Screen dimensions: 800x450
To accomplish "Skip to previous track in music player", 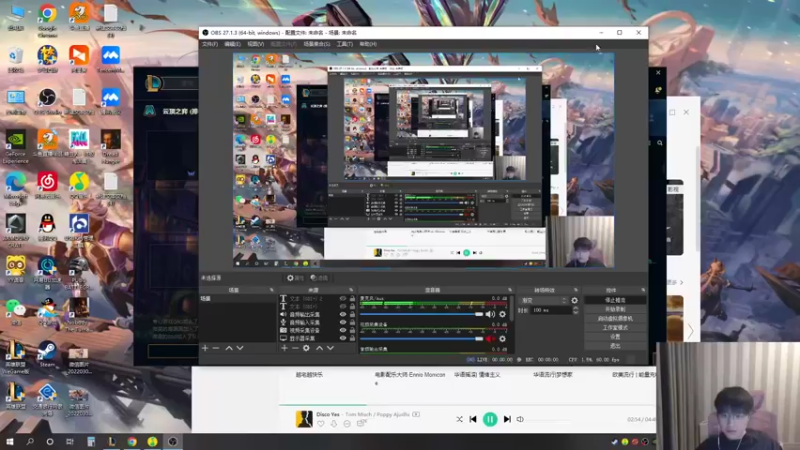I will click(x=473, y=419).
